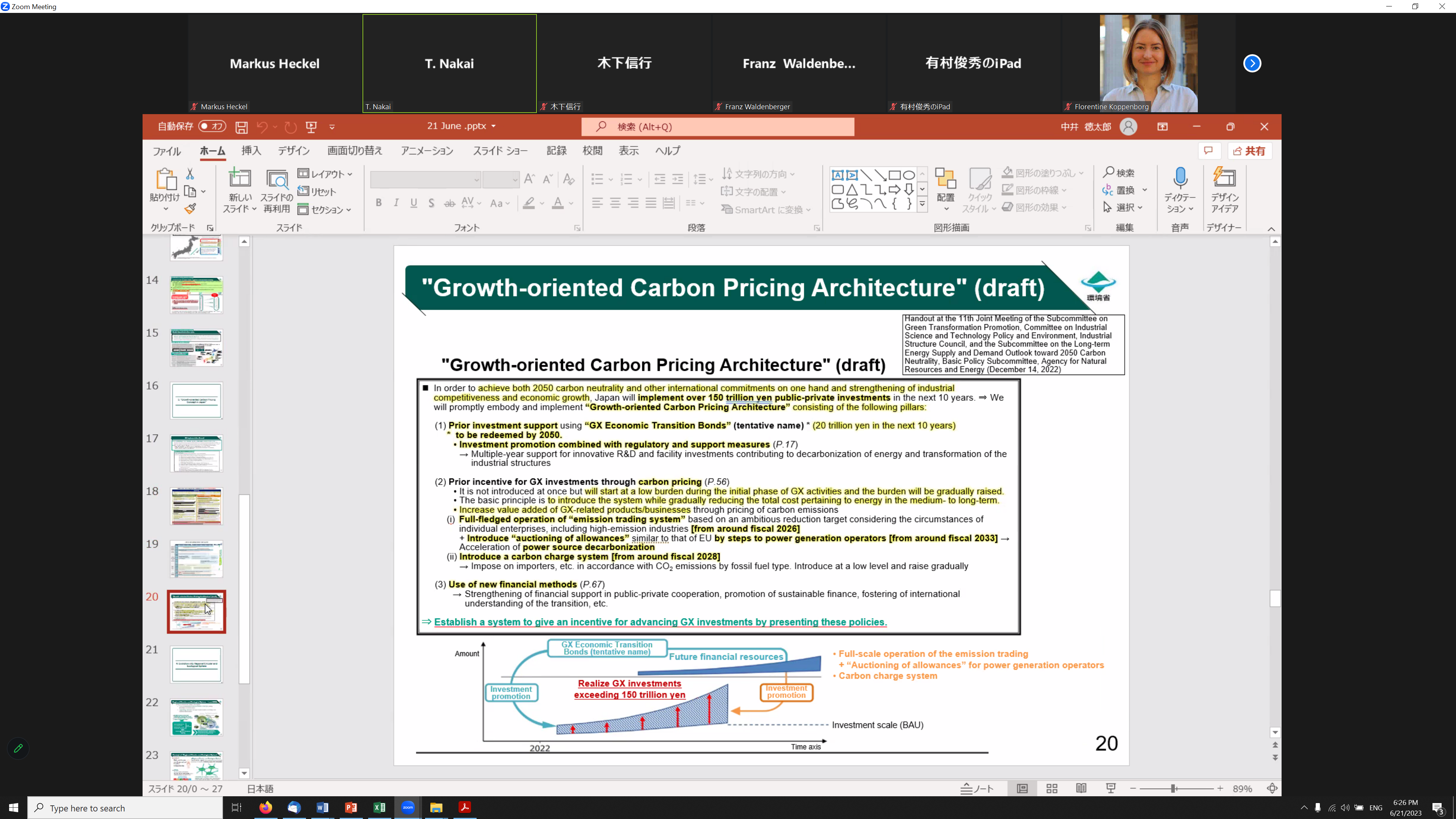Toggle Underline formatting
The image size is (1456, 819).
(414, 203)
